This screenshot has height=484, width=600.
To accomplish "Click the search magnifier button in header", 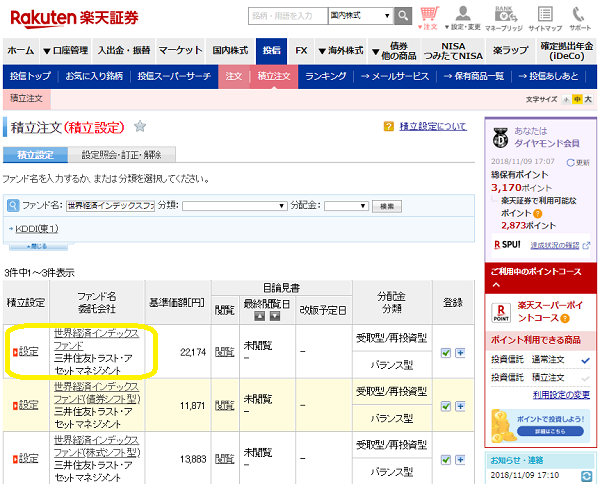I will pyautogui.click(x=403, y=16).
